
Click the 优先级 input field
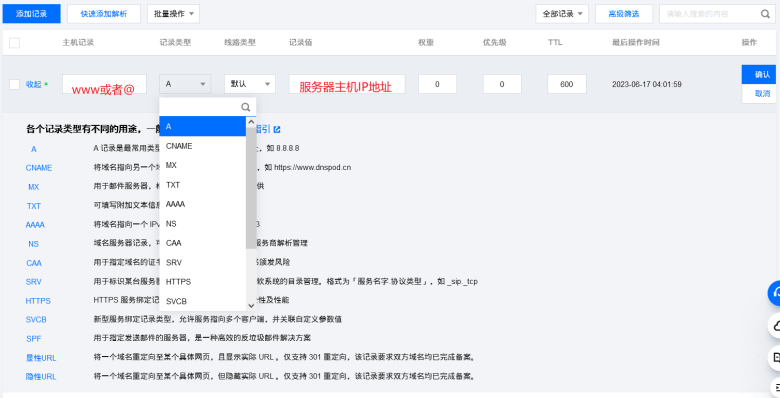(x=502, y=84)
